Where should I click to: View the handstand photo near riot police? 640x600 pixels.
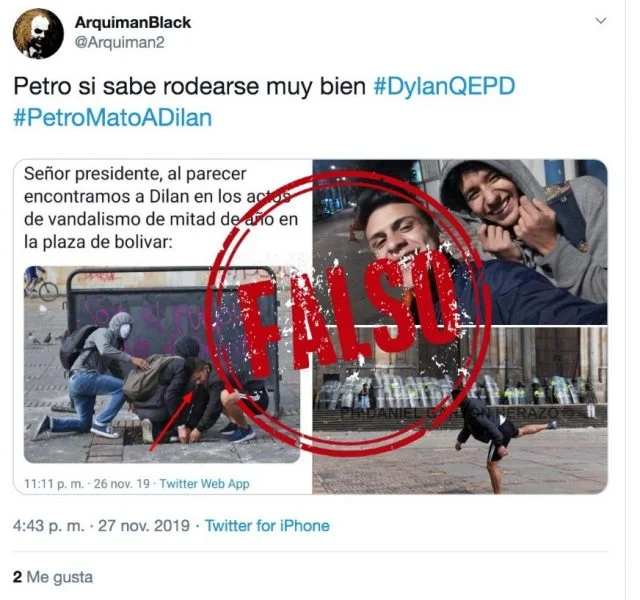click(x=460, y=410)
